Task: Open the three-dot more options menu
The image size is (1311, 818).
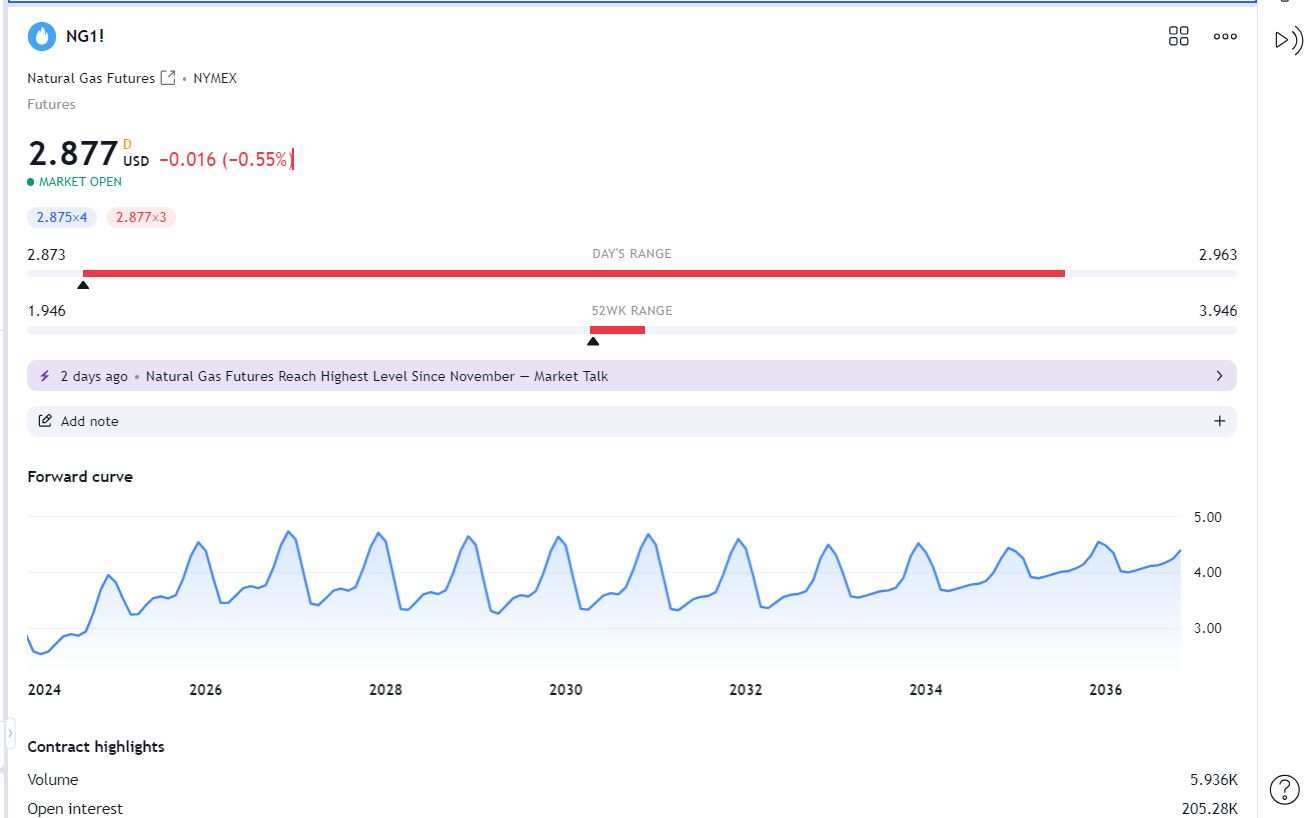Action: 1224,37
